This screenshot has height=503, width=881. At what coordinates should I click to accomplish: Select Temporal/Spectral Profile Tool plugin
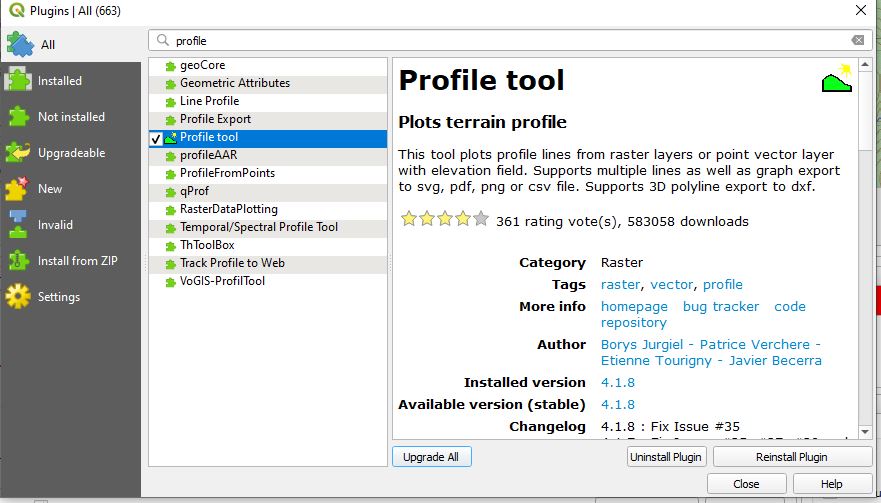pyautogui.click(x=268, y=227)
